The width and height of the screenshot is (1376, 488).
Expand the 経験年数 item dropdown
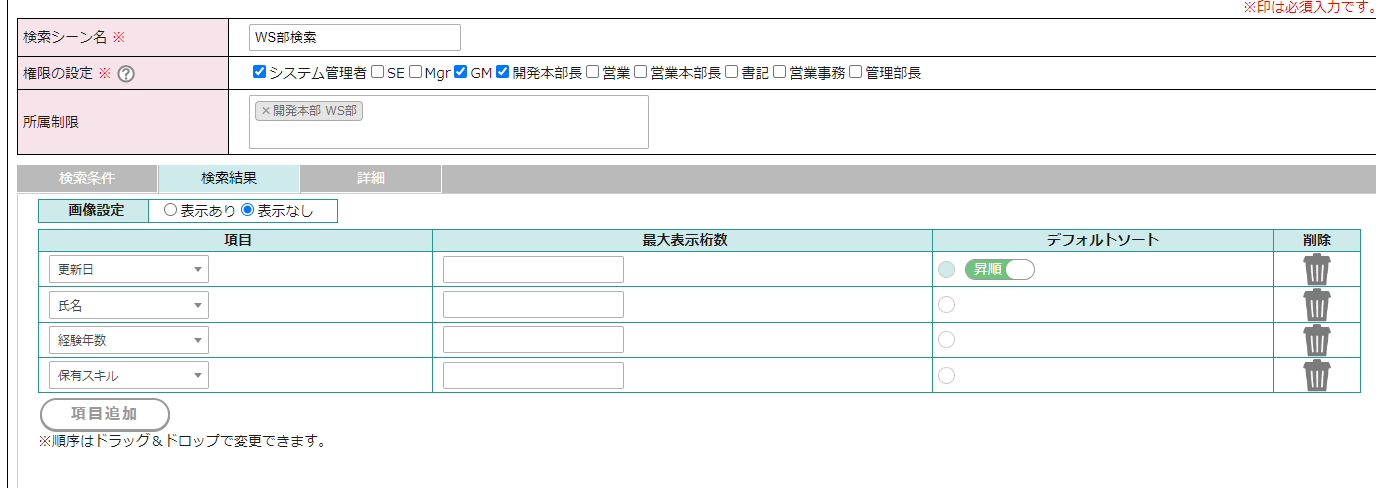tap(129, 340)
